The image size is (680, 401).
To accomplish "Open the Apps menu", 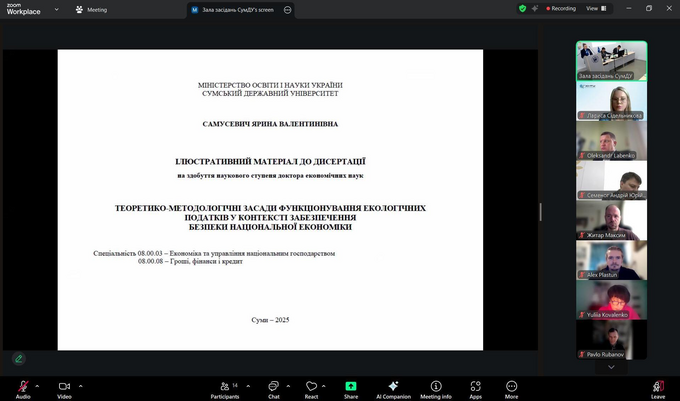I will tap(475, 387).
